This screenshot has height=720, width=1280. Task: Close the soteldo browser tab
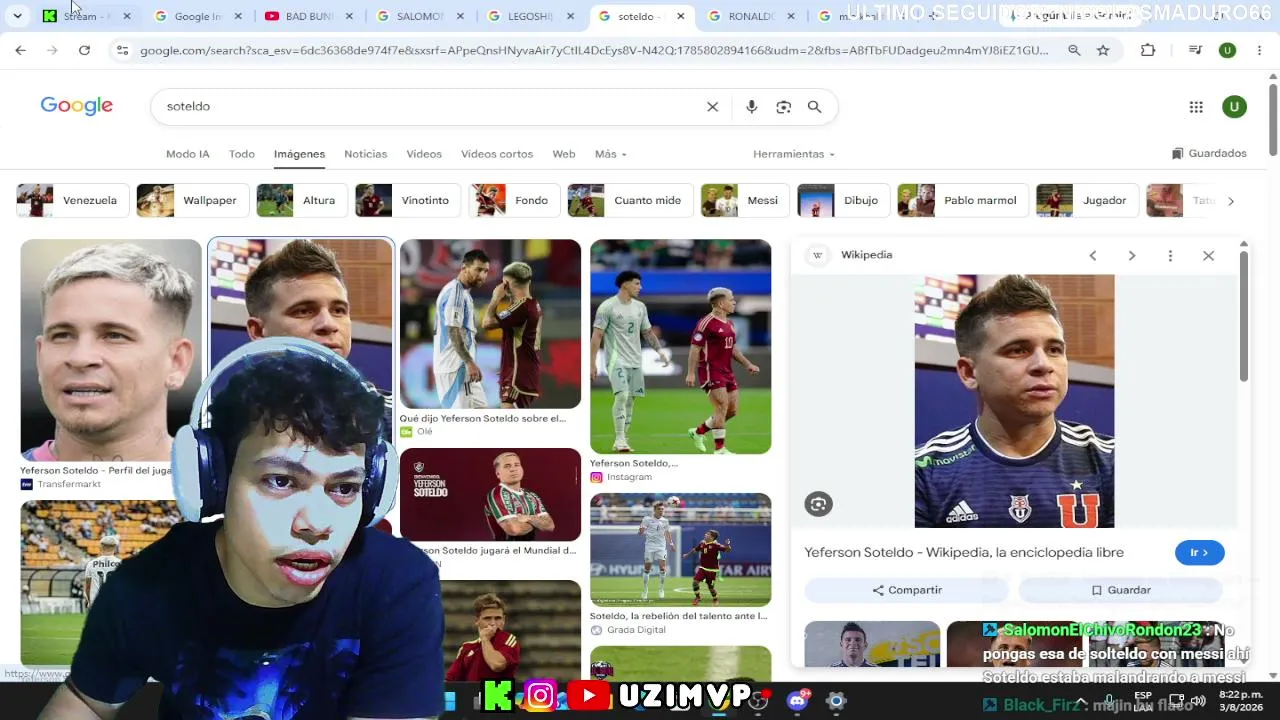680,16
